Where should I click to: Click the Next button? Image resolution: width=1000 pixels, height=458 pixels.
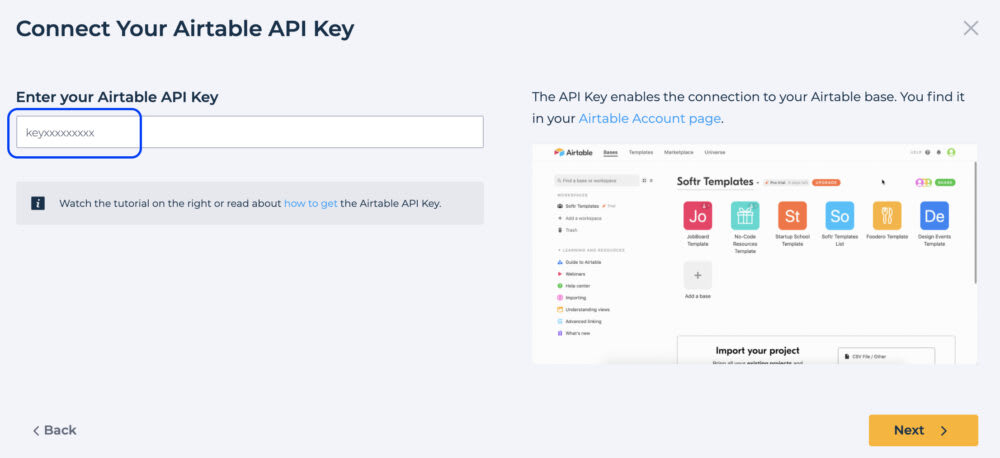[923, 431]
